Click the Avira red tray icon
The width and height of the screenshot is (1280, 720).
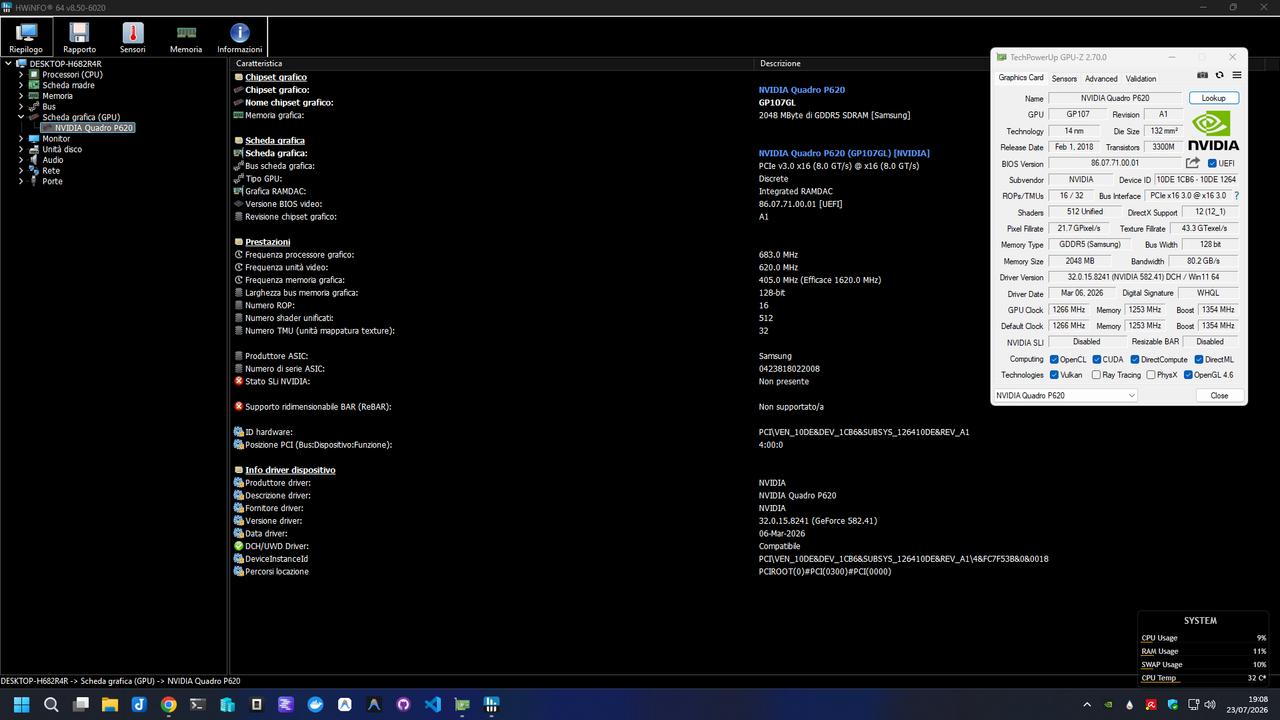1151,704
